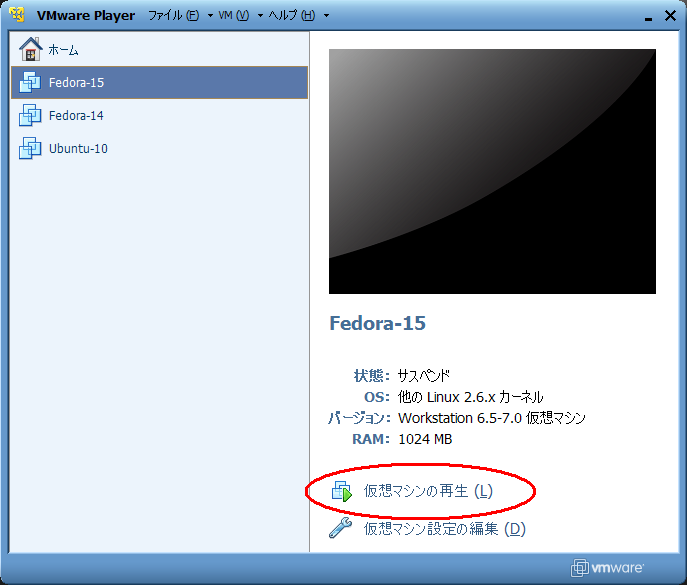The image size is (687, 585).
Task: Expand the dropdown arrow next to ファイル
Action: (x=210, y=16)
